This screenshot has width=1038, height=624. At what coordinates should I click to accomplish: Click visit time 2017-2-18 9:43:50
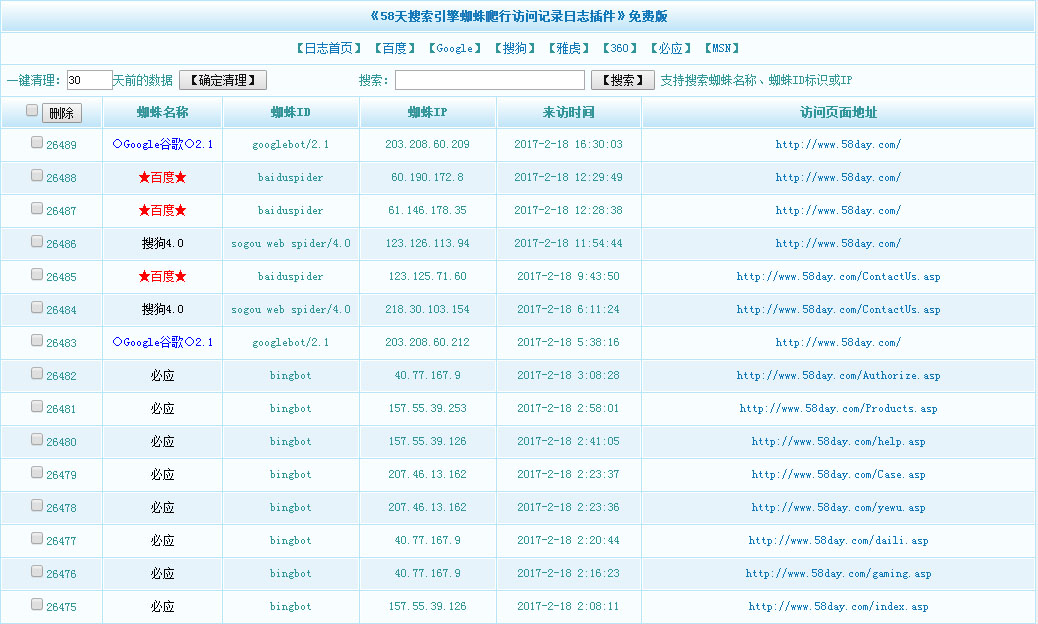click(569, 276)
